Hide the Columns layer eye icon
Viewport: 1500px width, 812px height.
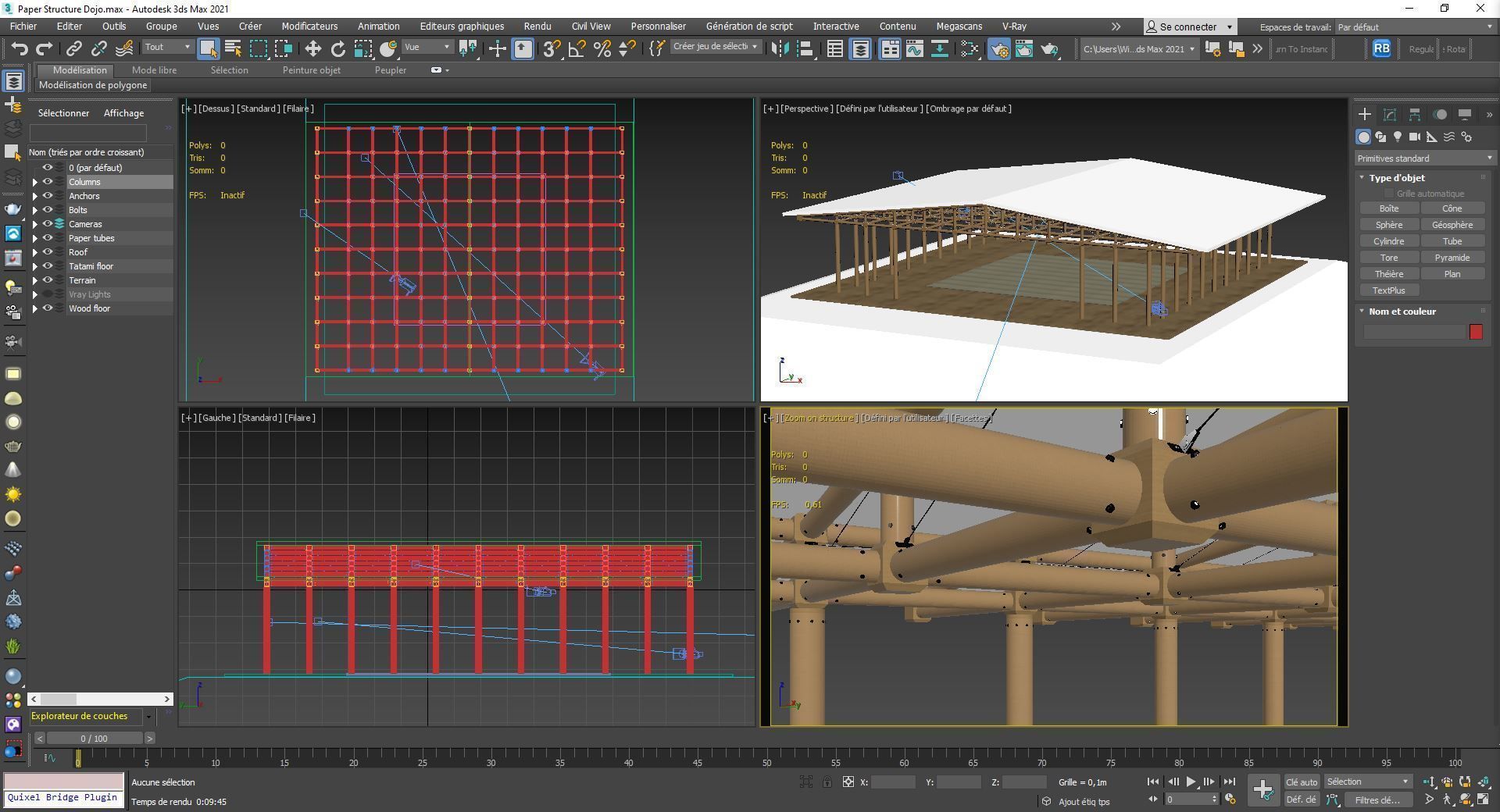[48, 182]
